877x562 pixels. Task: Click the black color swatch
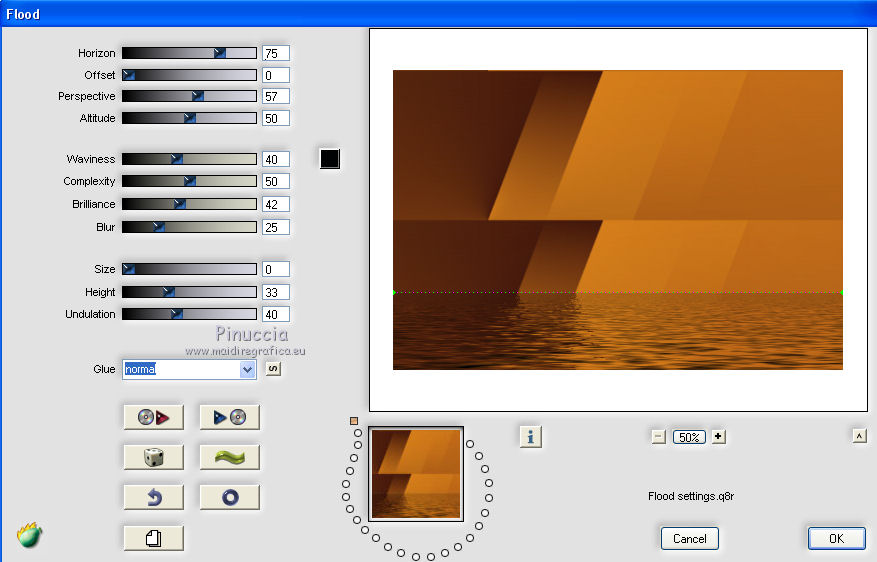pyautogui.click(x=329, y=159)
